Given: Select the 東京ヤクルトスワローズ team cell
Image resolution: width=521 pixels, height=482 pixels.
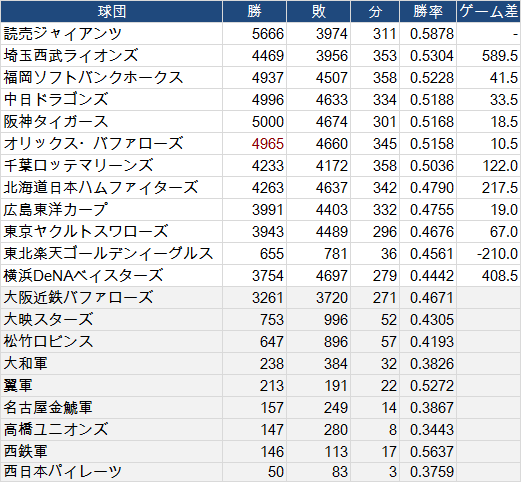Looking at the screenshot, I should 112,232.
